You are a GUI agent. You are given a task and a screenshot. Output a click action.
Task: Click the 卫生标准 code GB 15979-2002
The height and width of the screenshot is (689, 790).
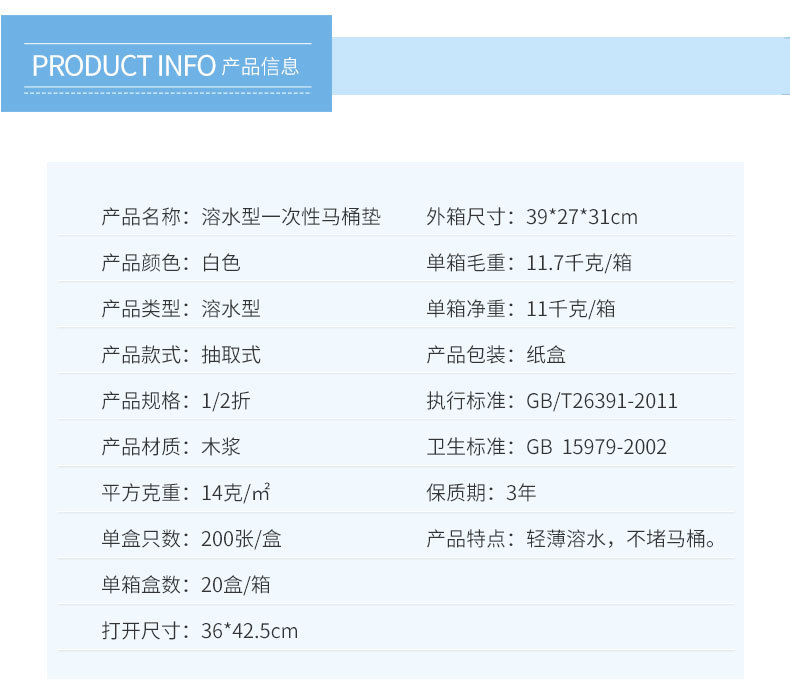[596, 447]
